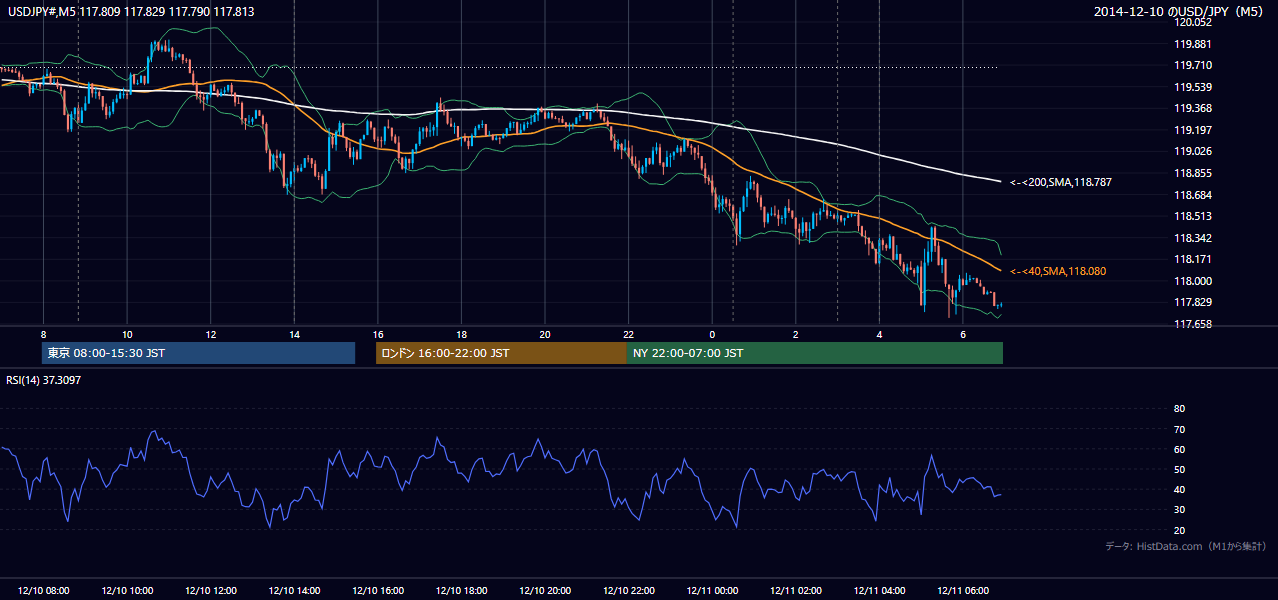
Task: Click hour tick 18 under price chart
Action: coord(461,334)
